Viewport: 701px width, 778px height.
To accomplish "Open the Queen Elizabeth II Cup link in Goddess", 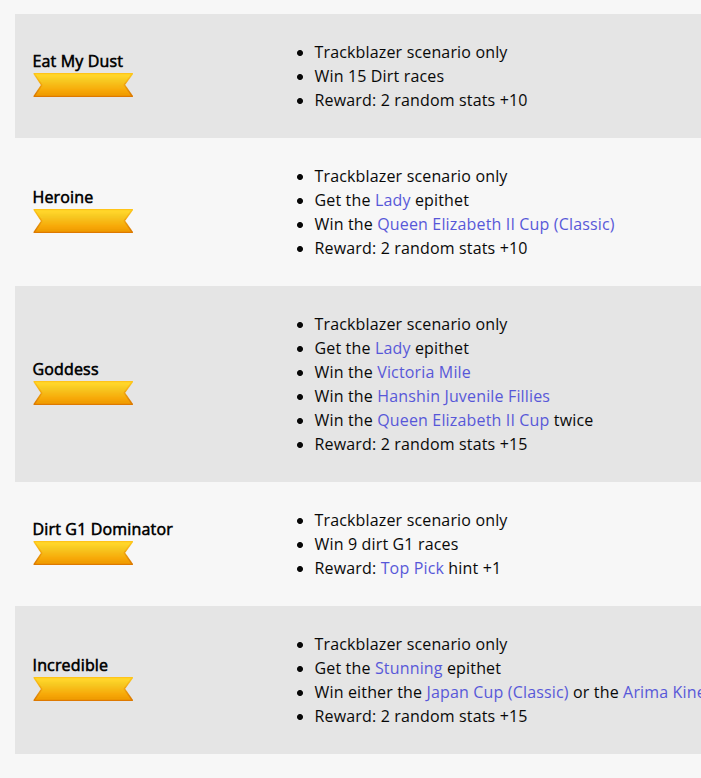I will (463, 420).
